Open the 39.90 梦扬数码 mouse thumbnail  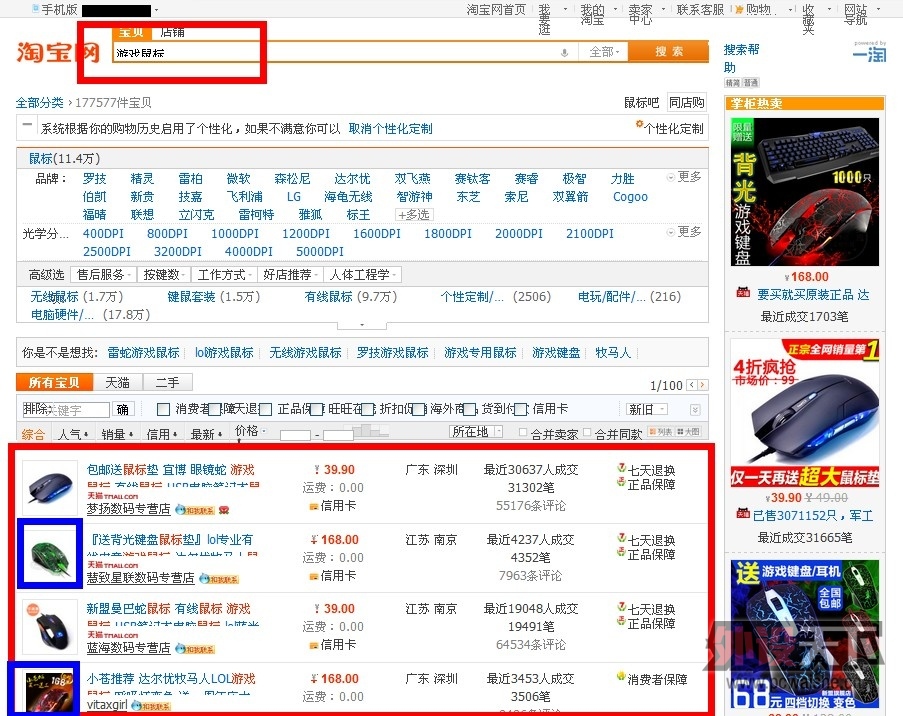click(x=50, y=487)
